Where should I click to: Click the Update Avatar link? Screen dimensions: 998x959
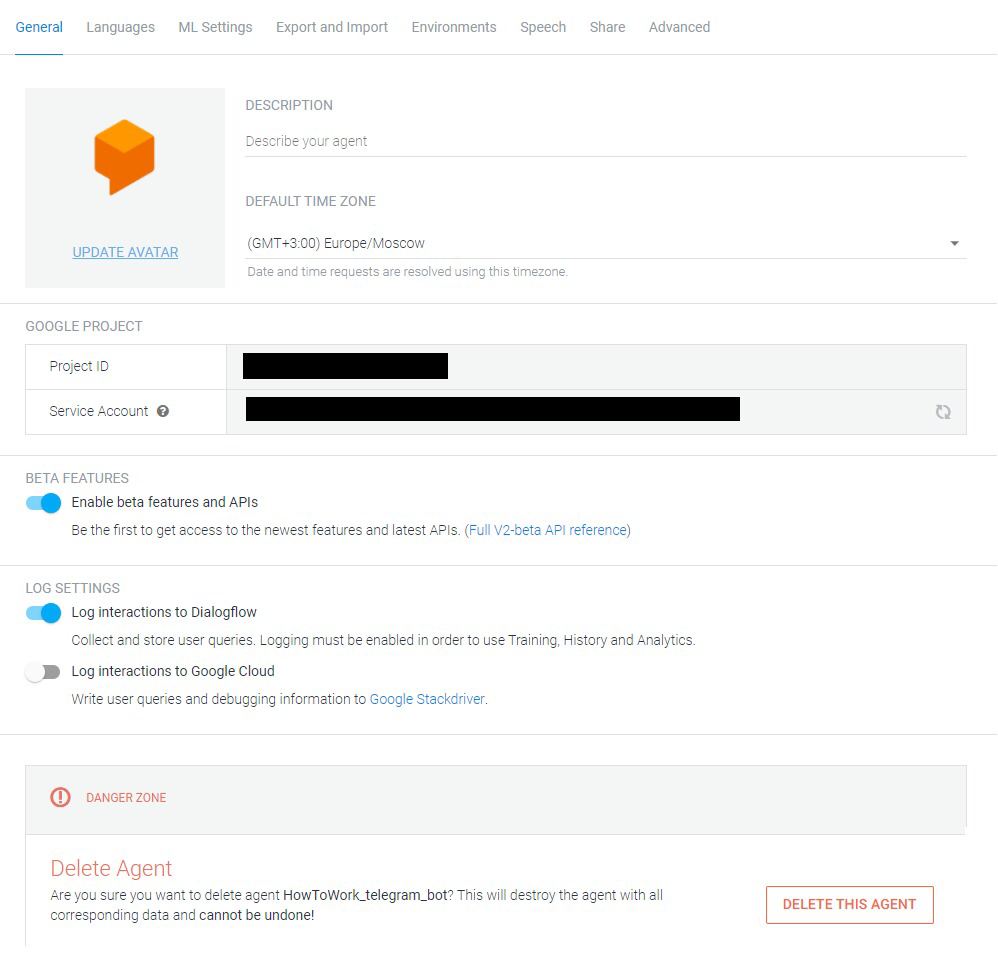tap(125, 252)
